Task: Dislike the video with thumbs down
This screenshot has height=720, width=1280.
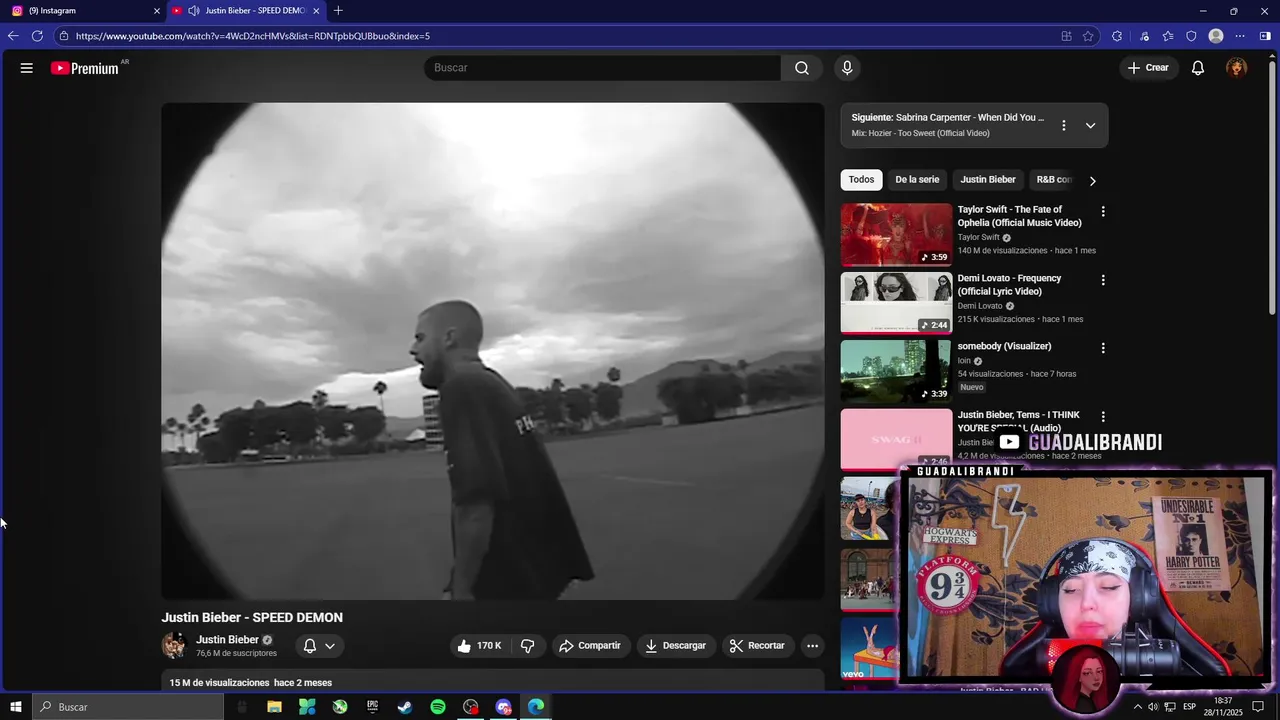Action: 528,646
